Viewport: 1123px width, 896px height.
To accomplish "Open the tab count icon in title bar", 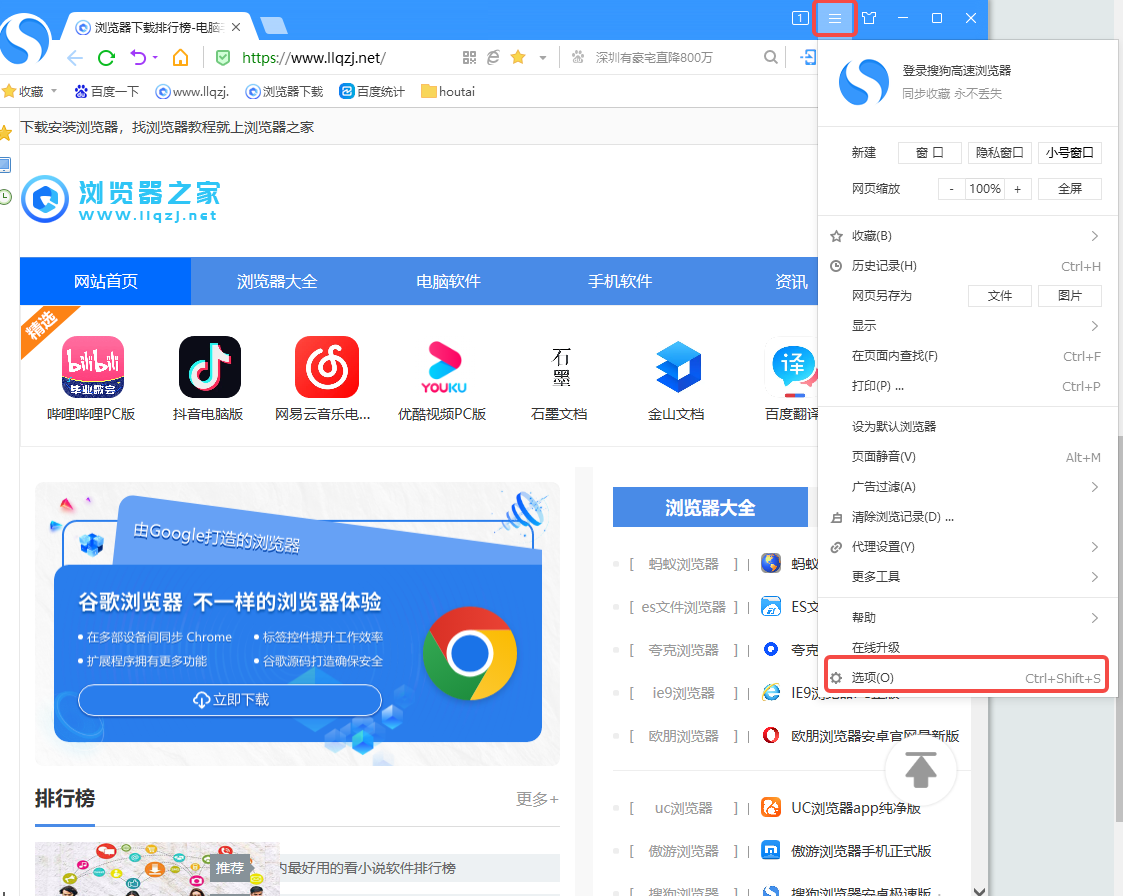I will tap(800, 18).
